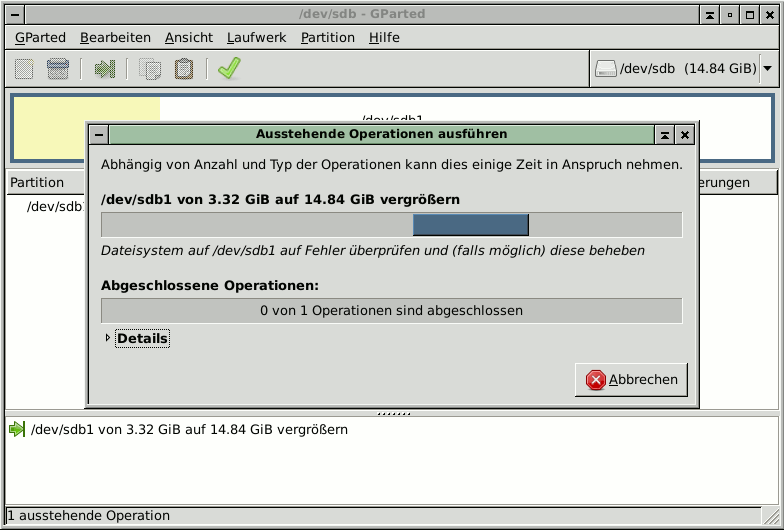
Task: Click the Delete partition toolbar icon
Action: click(x=58, y=69)
